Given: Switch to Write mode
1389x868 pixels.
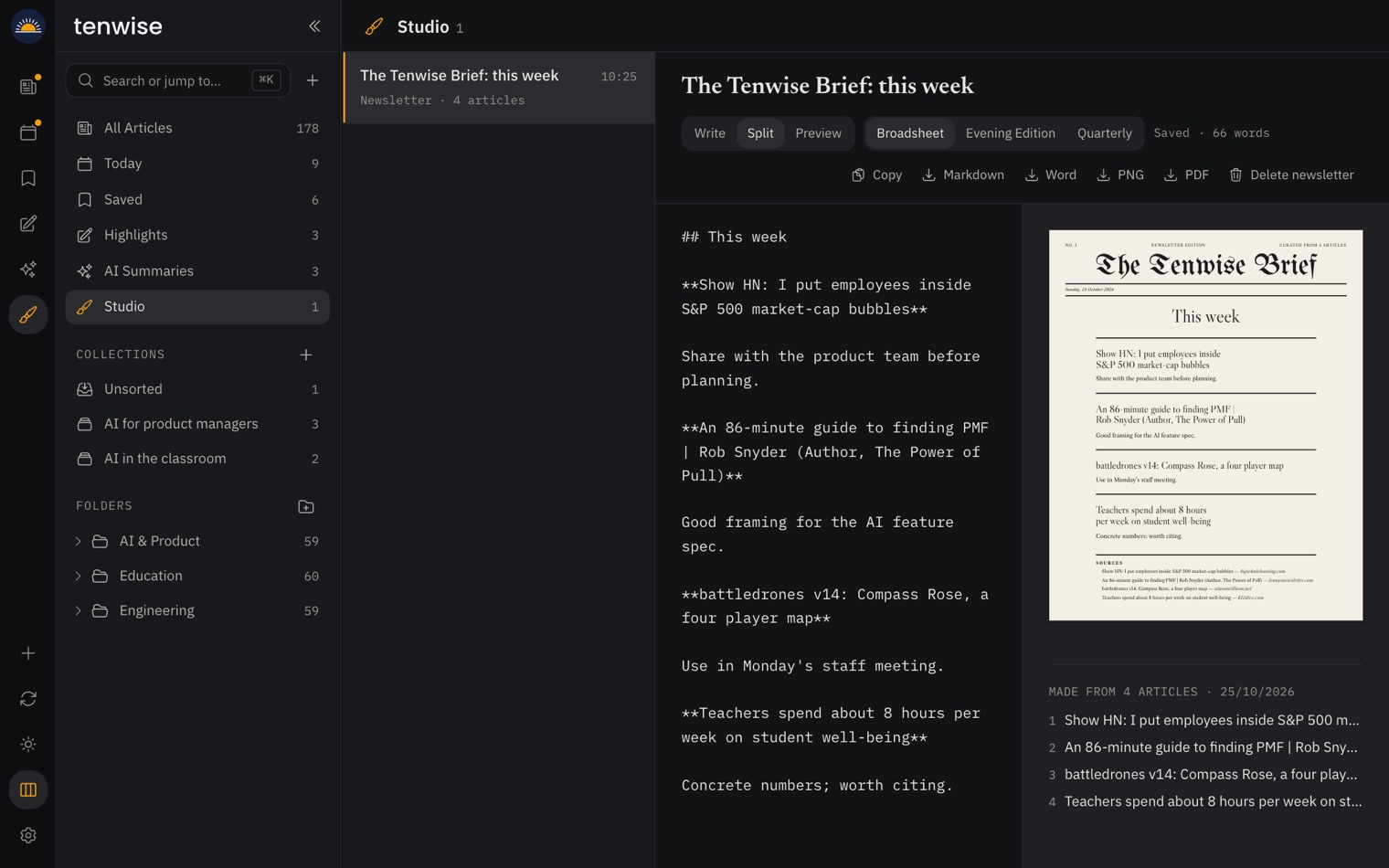Looking at the screenshot, I should click(709, 133).
